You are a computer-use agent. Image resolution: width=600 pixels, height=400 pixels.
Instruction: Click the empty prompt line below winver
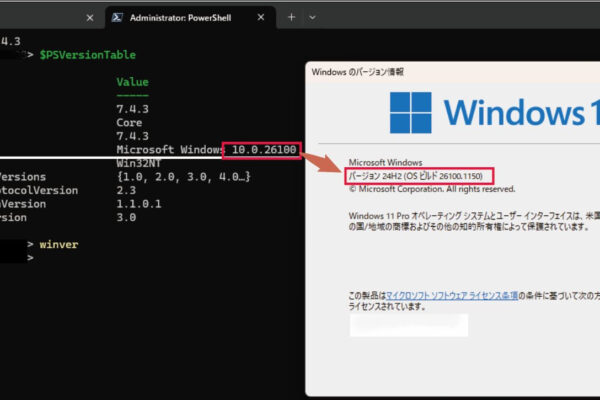coord(31,258)
